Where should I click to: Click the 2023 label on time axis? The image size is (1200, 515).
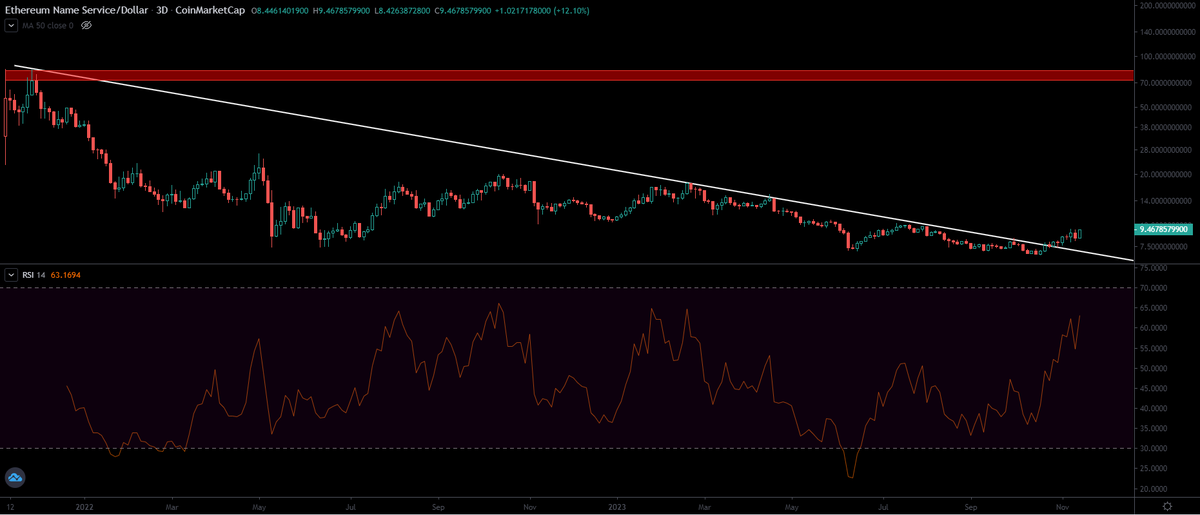tap(618, 507)
